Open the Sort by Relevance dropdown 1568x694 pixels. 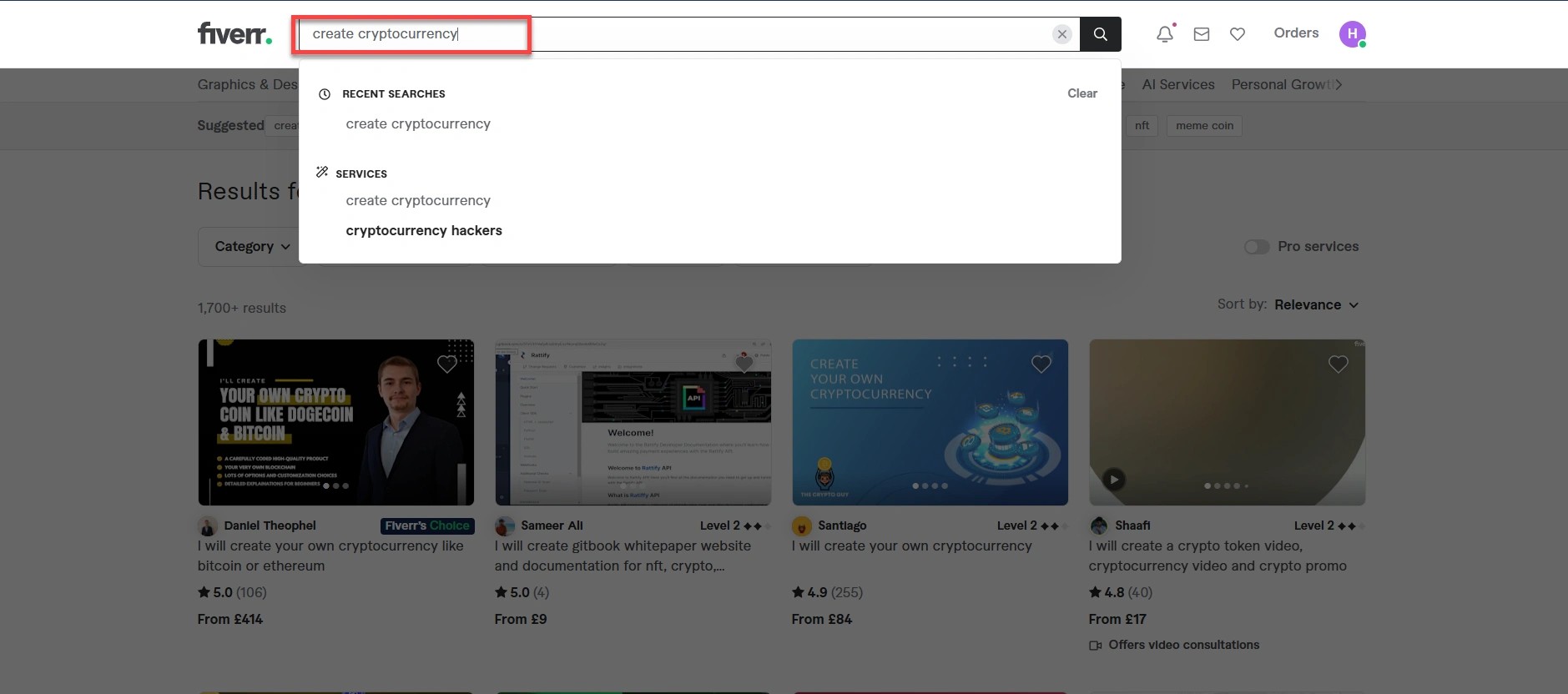pos(1316,304)
